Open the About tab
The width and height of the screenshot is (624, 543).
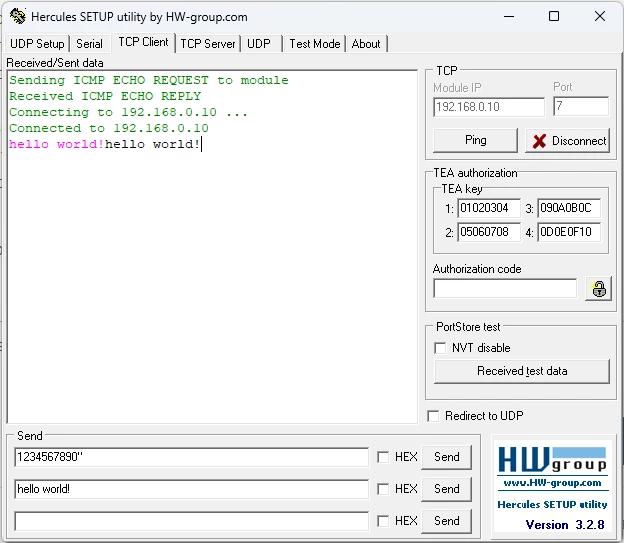tap(366, 43)
